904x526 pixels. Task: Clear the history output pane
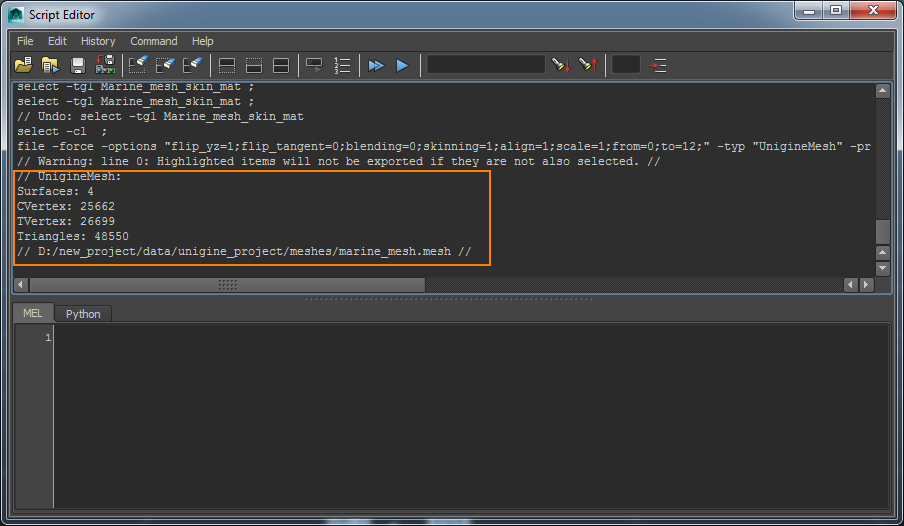138,65
